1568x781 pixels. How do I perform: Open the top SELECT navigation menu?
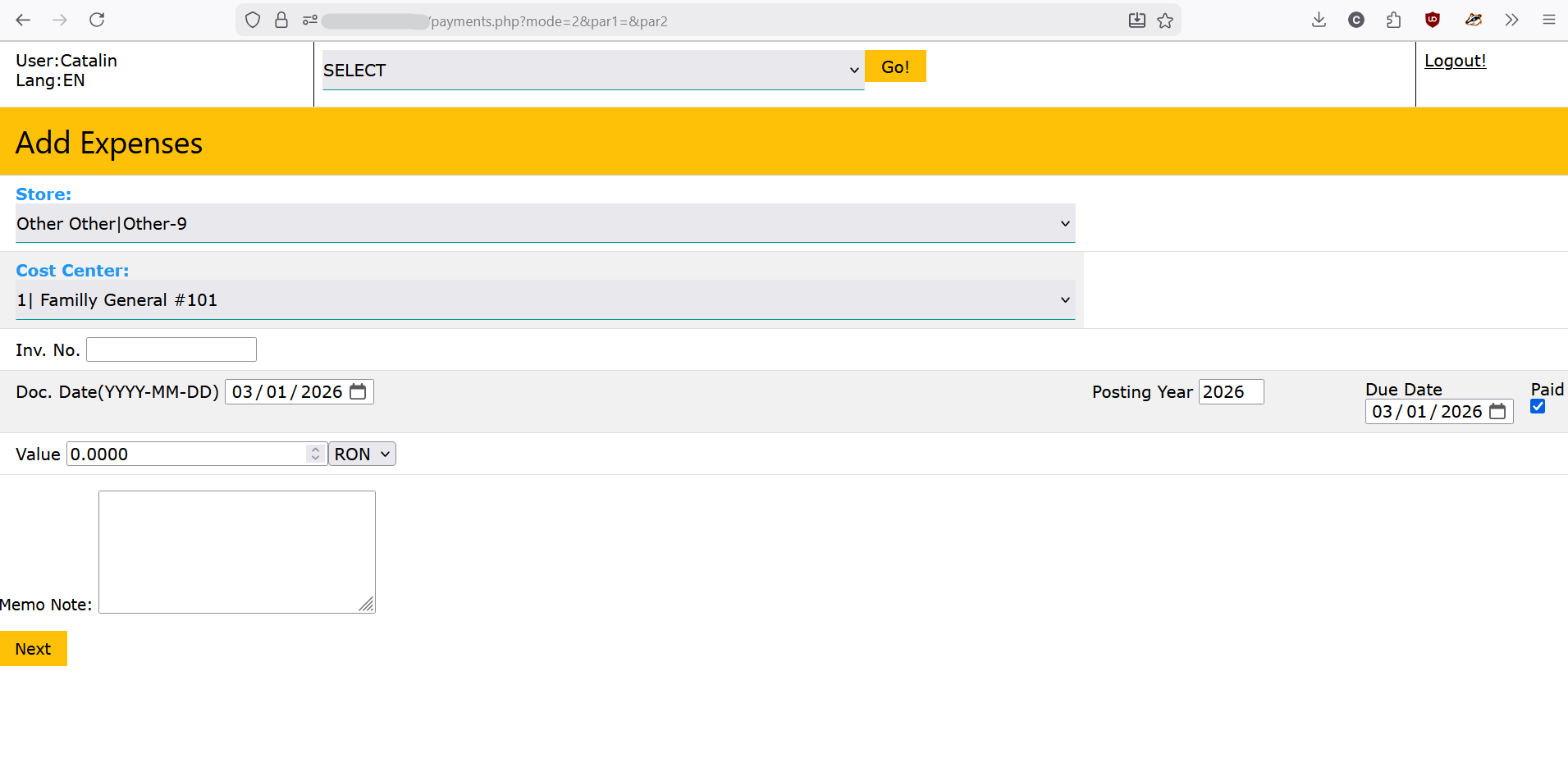tap(592, 70)
